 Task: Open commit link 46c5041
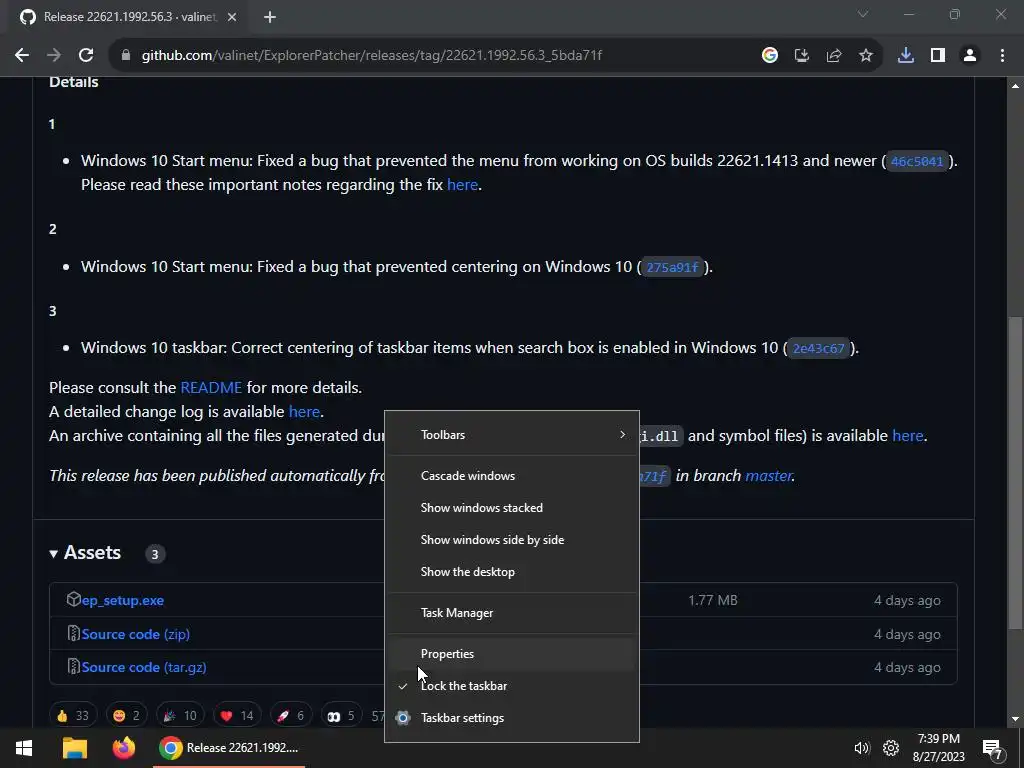(917, 161)
